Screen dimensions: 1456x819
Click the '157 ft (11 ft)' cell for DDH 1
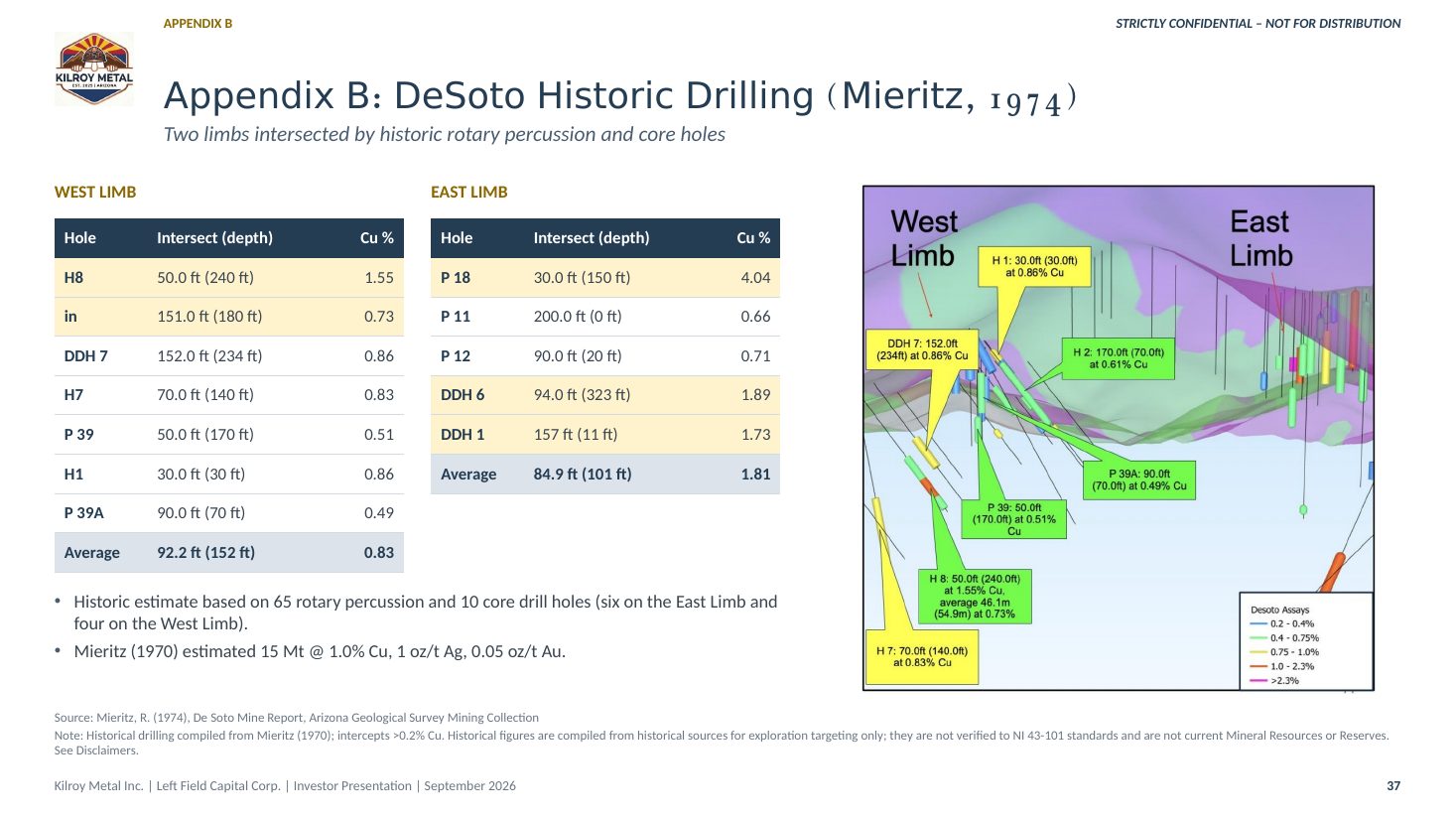(x=576, y=434)
